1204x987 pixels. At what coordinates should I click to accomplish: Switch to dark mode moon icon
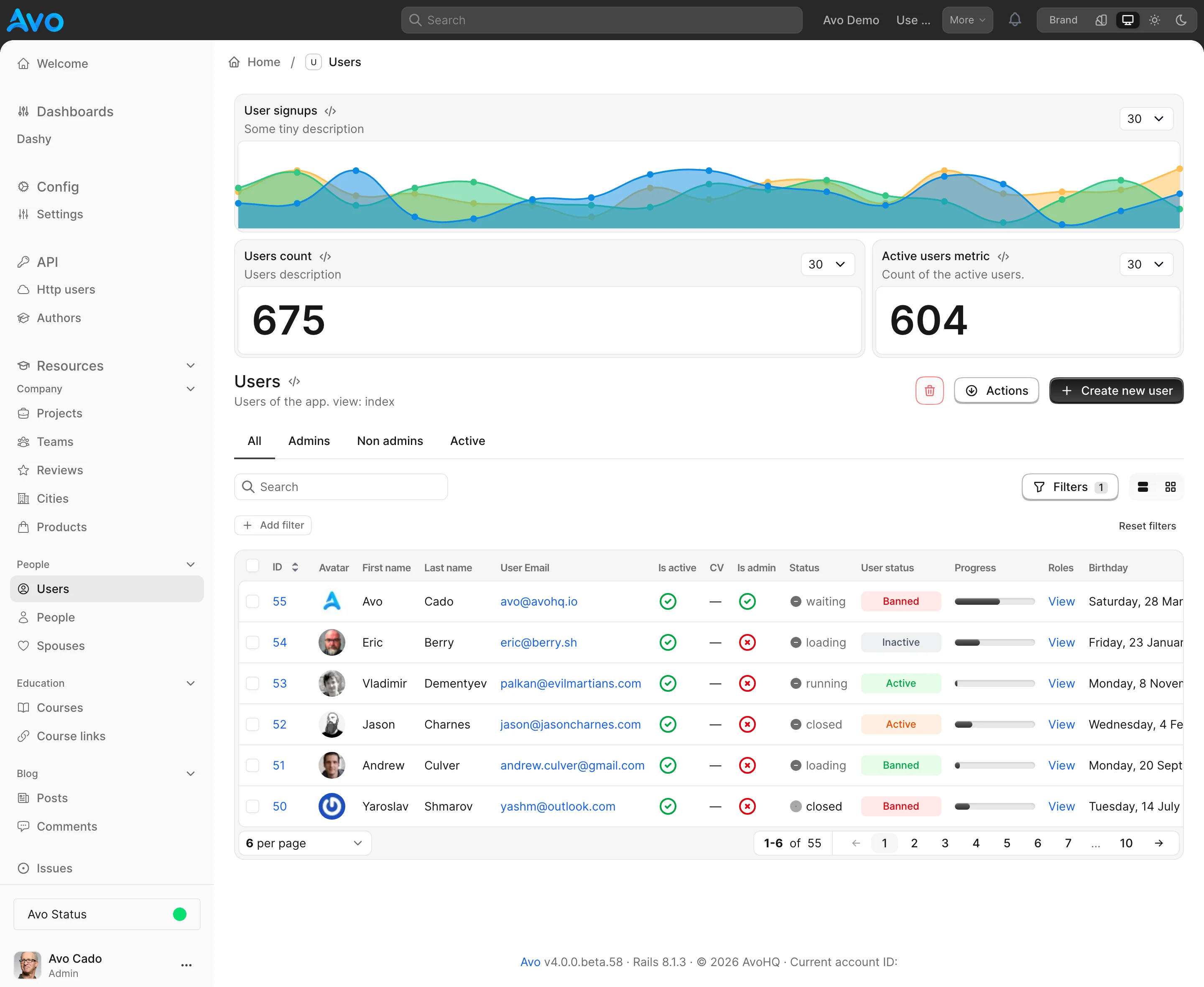(x=1181, y=20)
